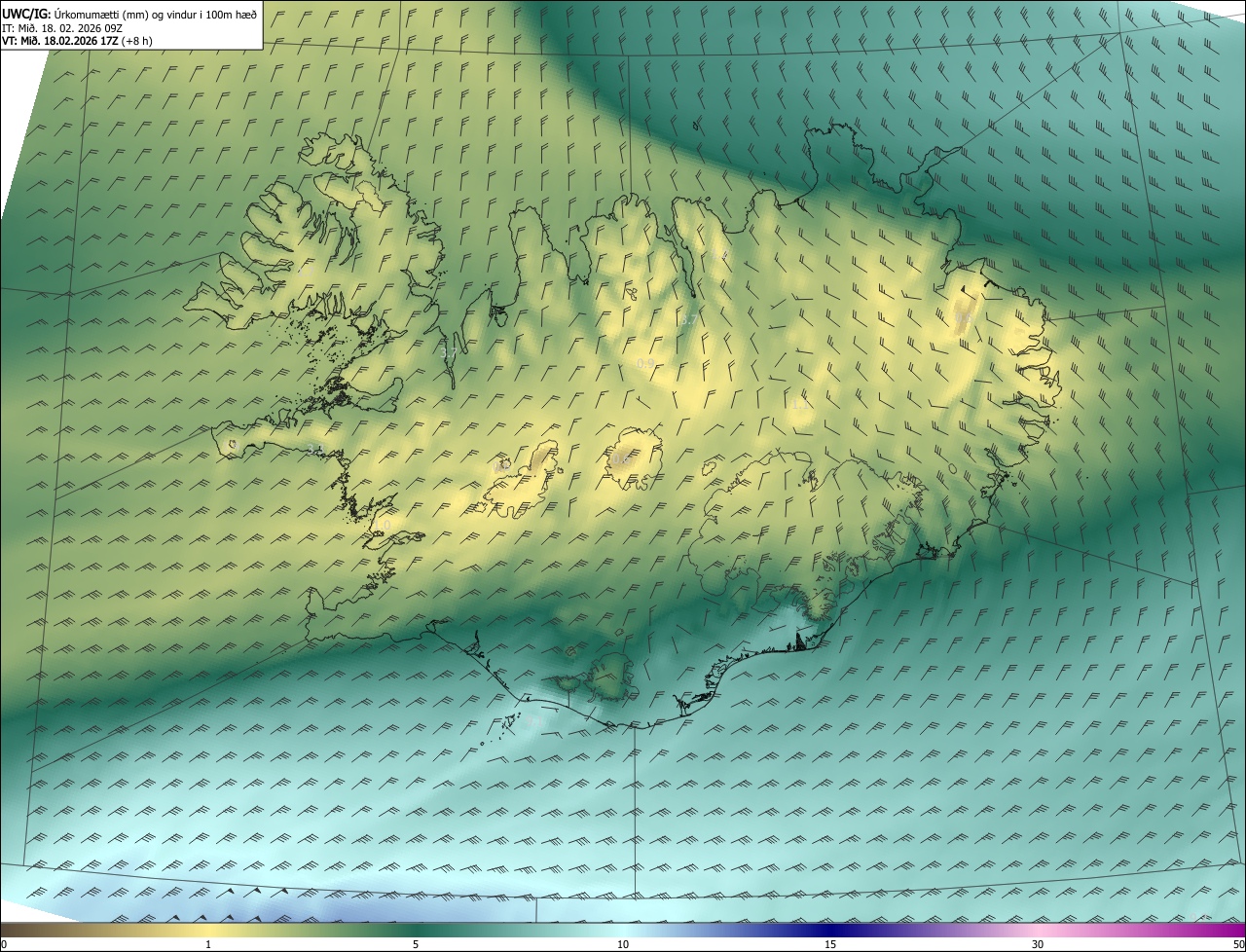Click the pink legend section at 30
Image resolution: width=1246 pixels, height=952 pixels.
(x=1038, y=930)
